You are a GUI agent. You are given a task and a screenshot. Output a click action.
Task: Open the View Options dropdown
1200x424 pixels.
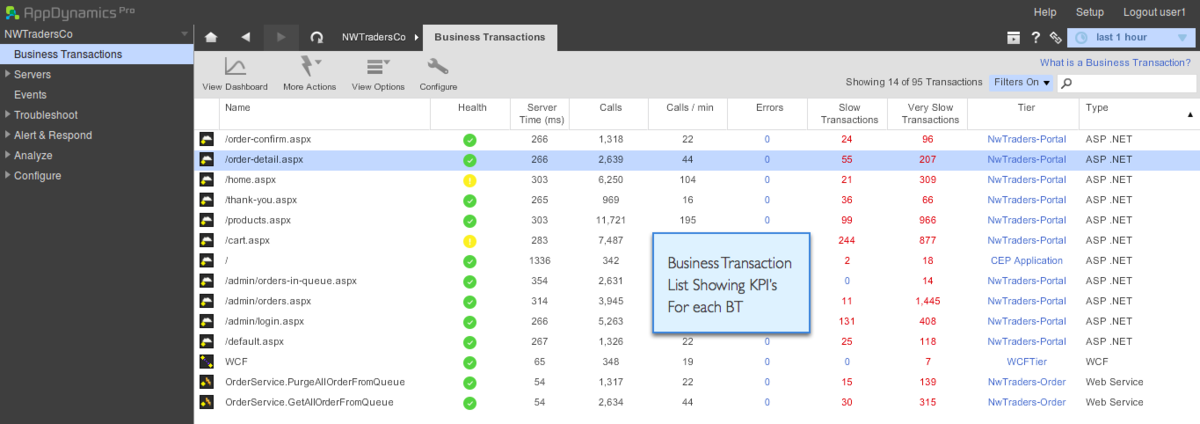[x=378, y=74]
